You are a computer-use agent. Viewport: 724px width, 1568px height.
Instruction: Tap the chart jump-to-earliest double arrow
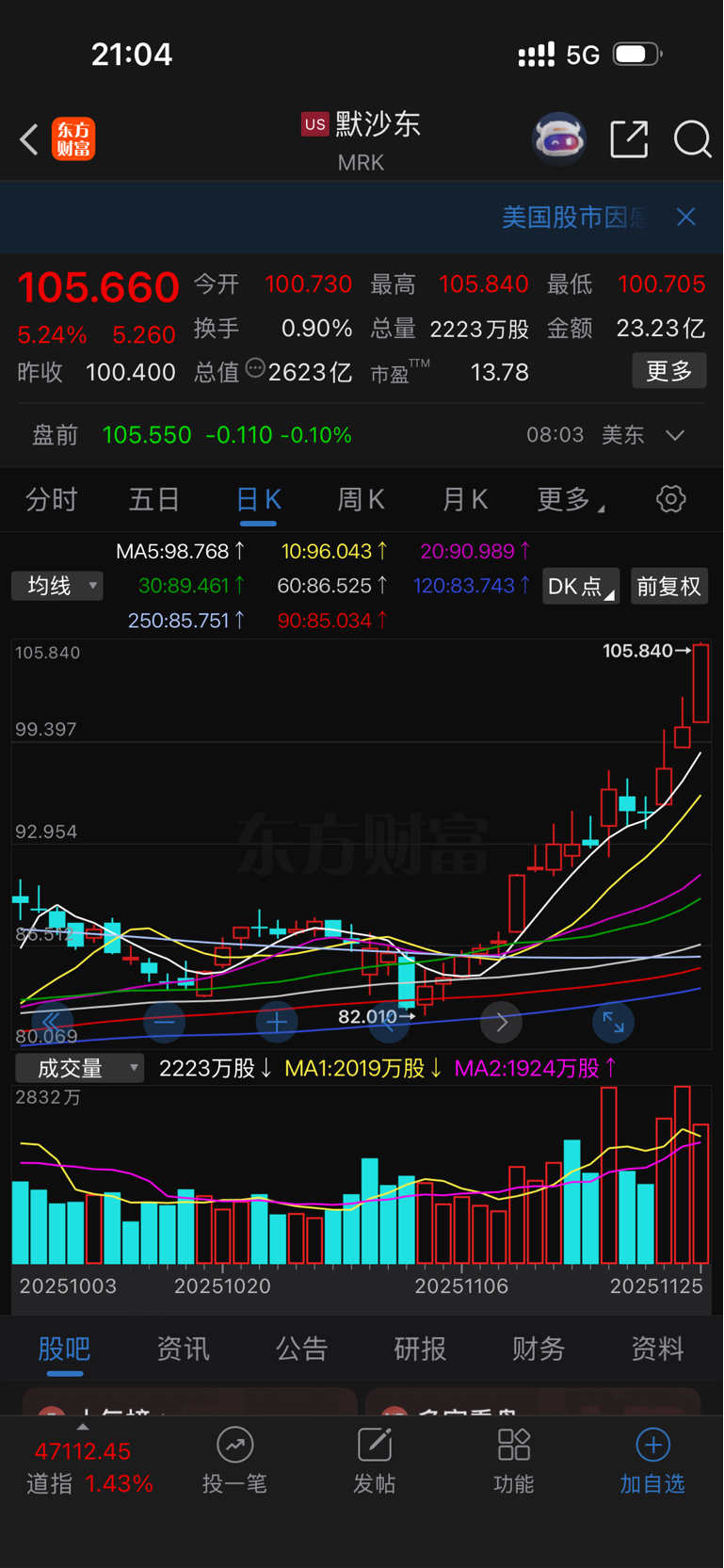tap(52, 1022)
